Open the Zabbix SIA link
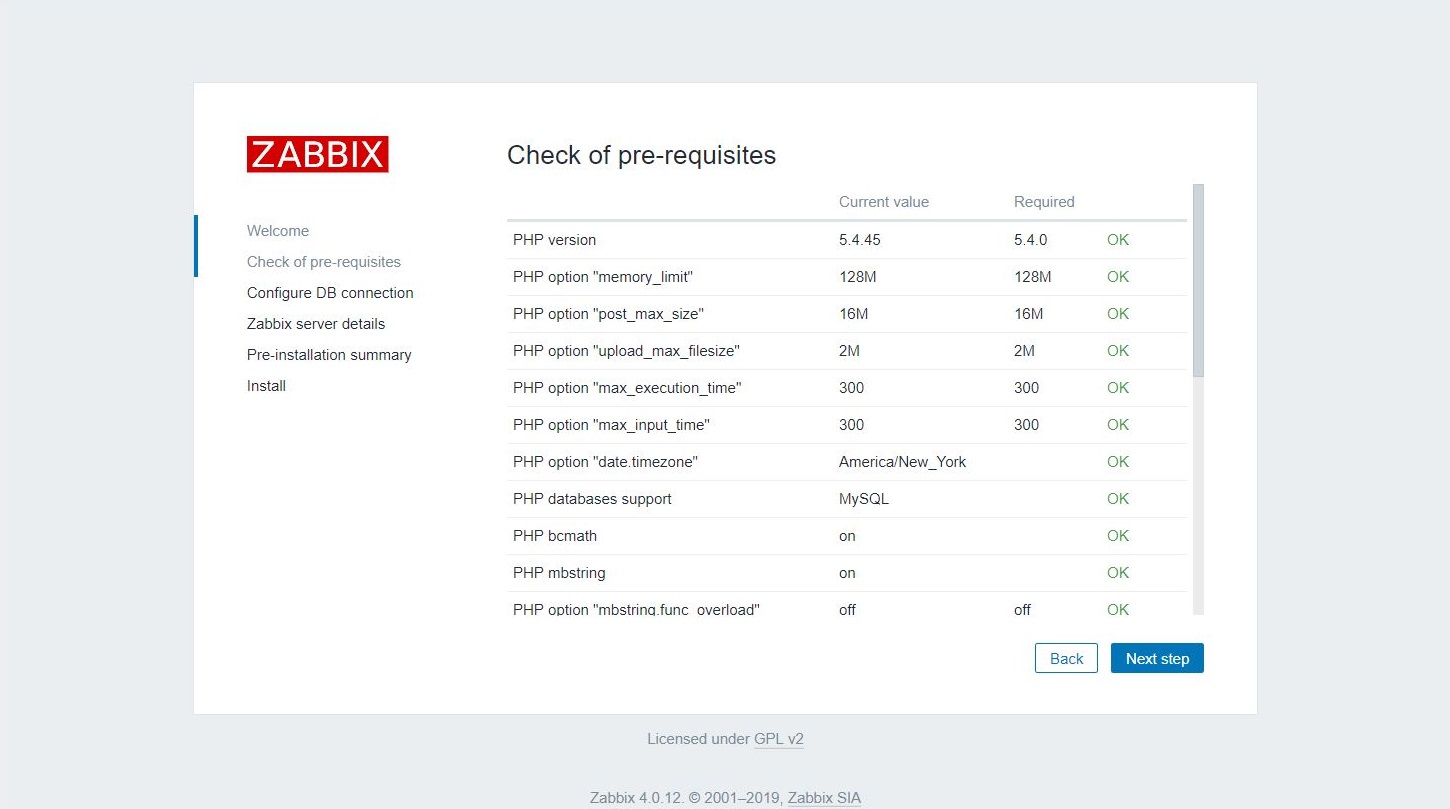Screen dimensions: 1450x809 point(824,798)
